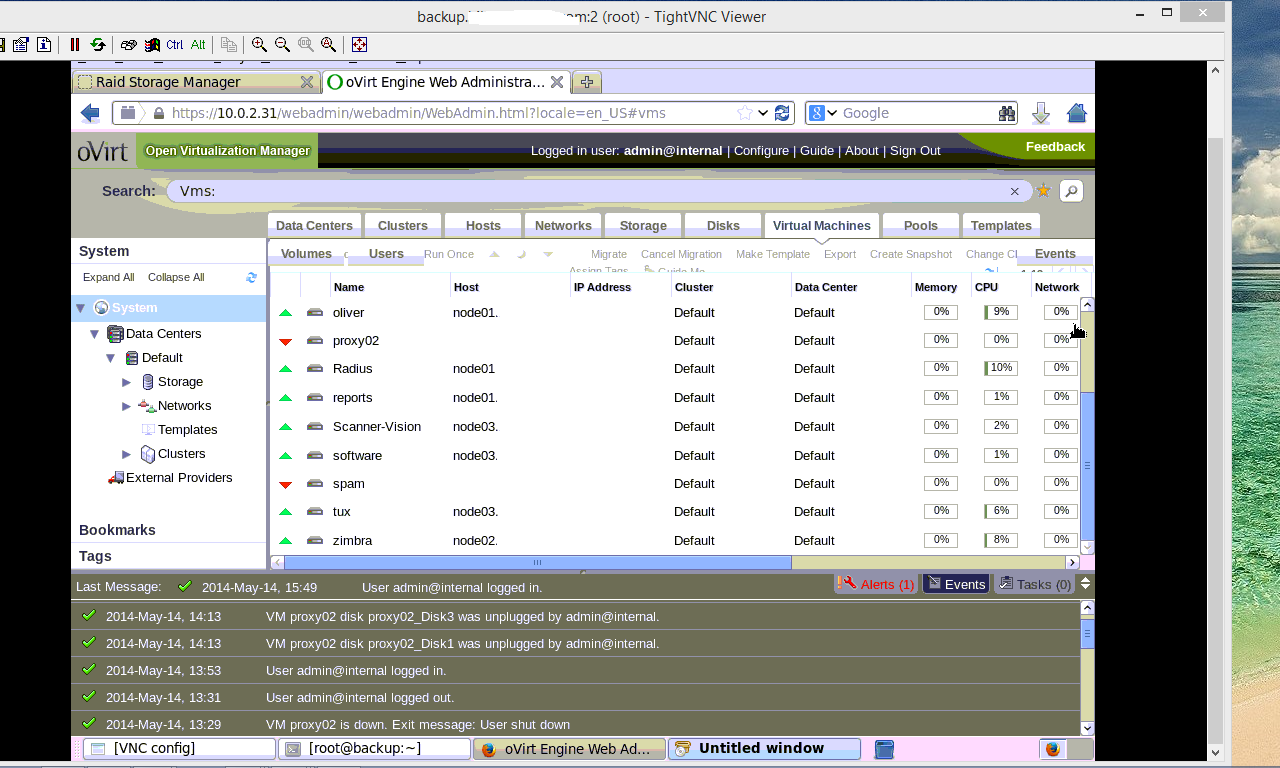Click the browser home icon
Image resolution: width=1280 pixels, height=768 pixels.
tap(1076, 113)
